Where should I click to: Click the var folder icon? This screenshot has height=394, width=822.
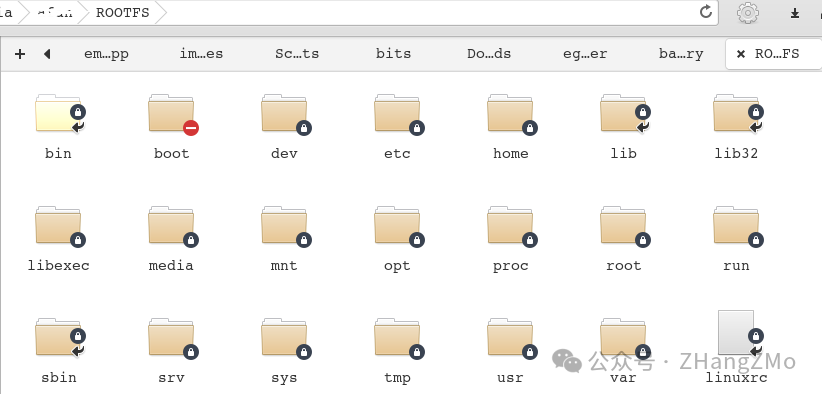tap(623, 337)
